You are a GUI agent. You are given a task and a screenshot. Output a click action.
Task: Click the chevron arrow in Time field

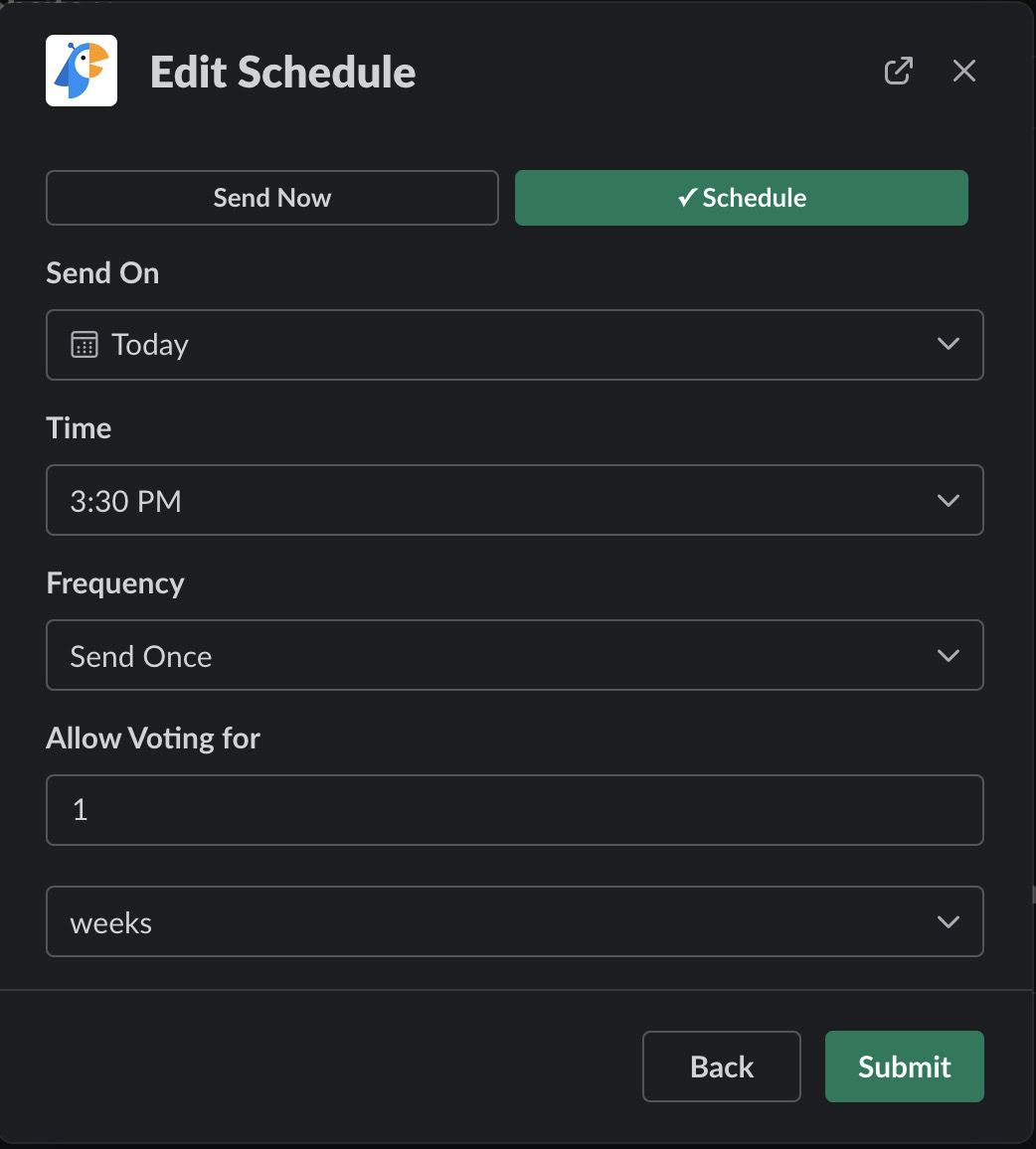[948, 500]
